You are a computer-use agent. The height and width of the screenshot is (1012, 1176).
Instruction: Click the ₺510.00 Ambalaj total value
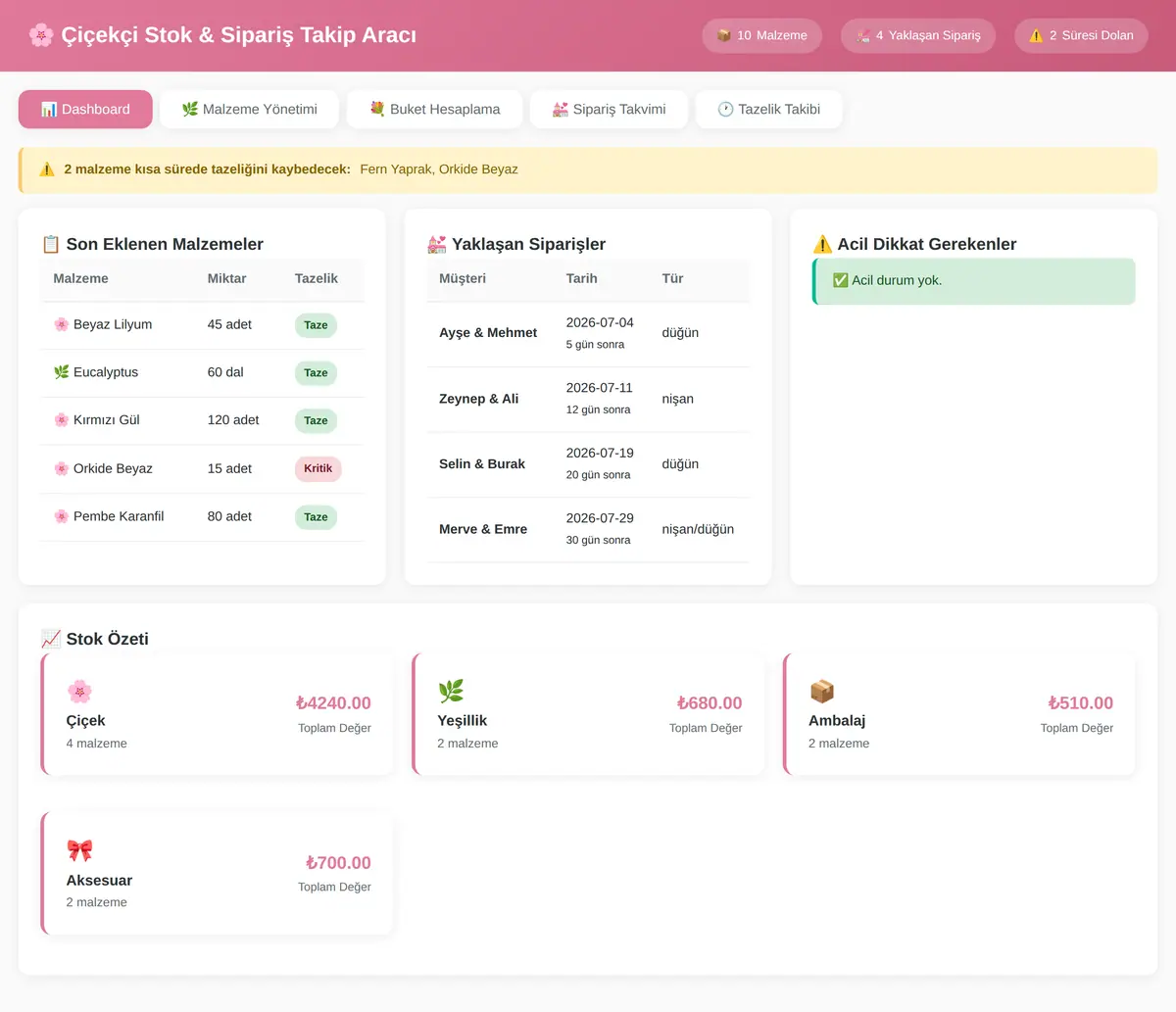coord(1081,703)
